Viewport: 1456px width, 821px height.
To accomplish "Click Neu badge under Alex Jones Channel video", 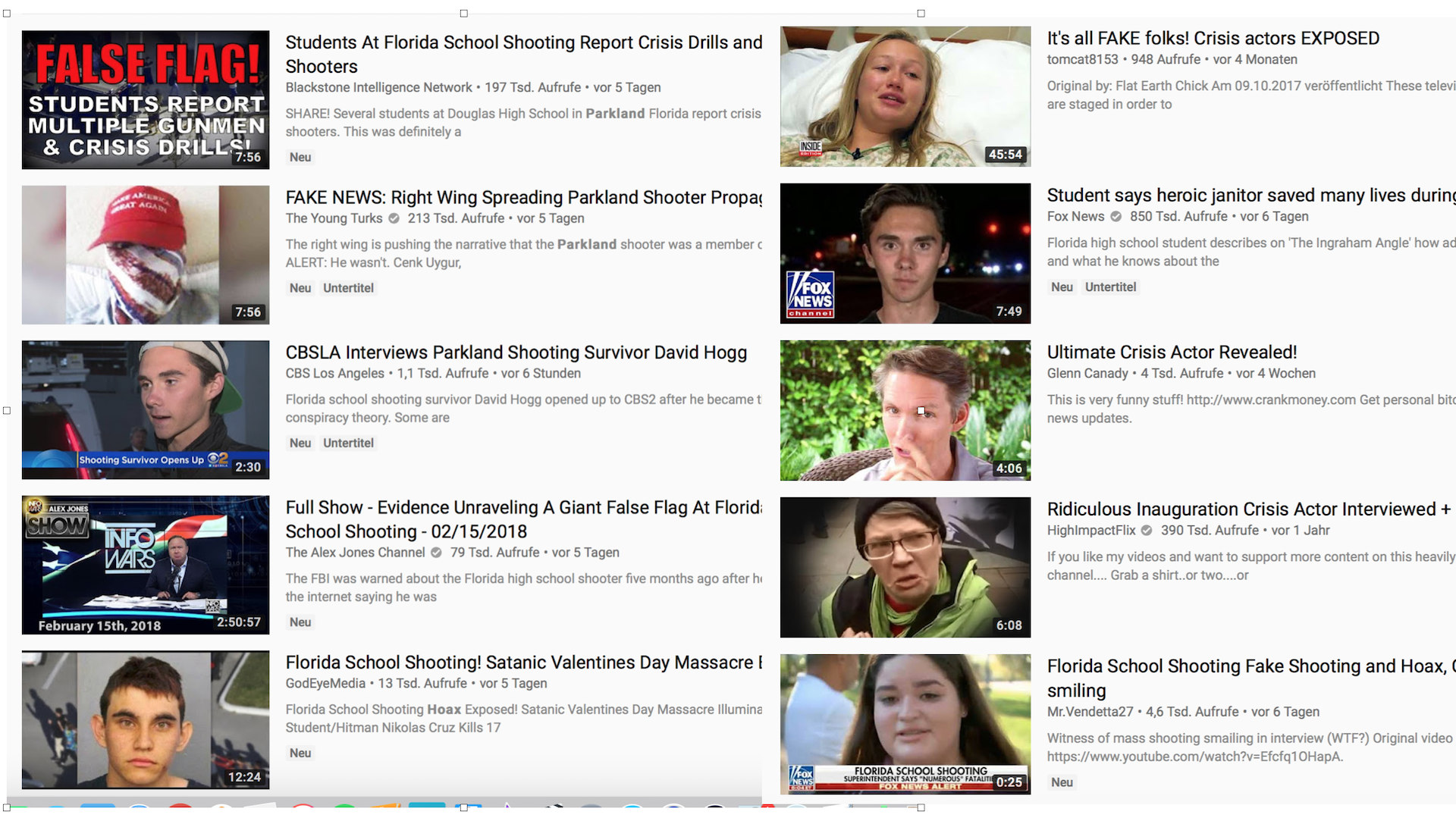I will [x=300, y=622].
